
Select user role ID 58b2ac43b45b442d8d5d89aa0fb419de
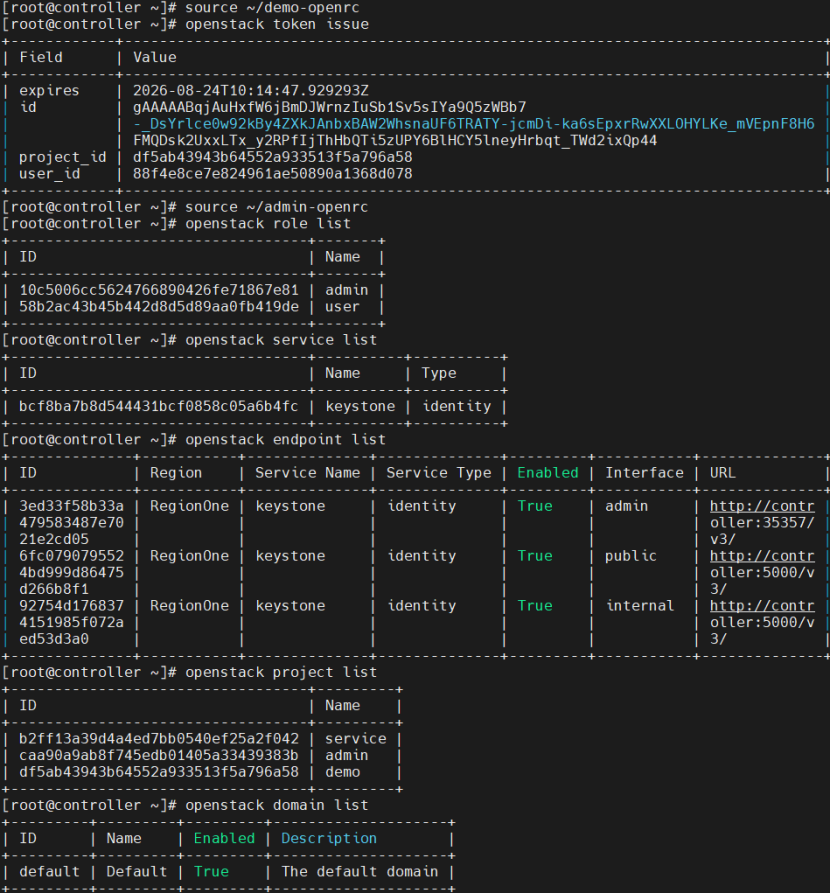[x=159, y=307]
